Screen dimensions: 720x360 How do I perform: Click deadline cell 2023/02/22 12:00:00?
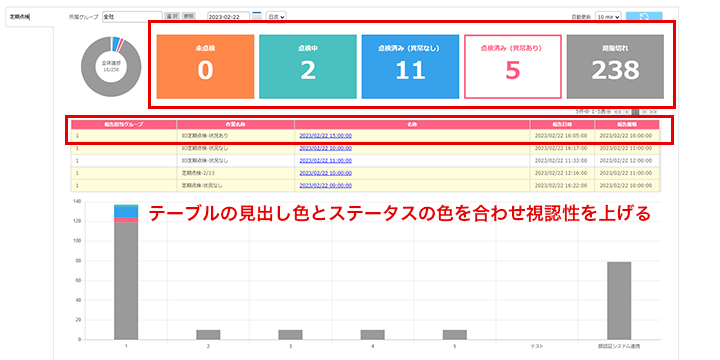point(626,161)
